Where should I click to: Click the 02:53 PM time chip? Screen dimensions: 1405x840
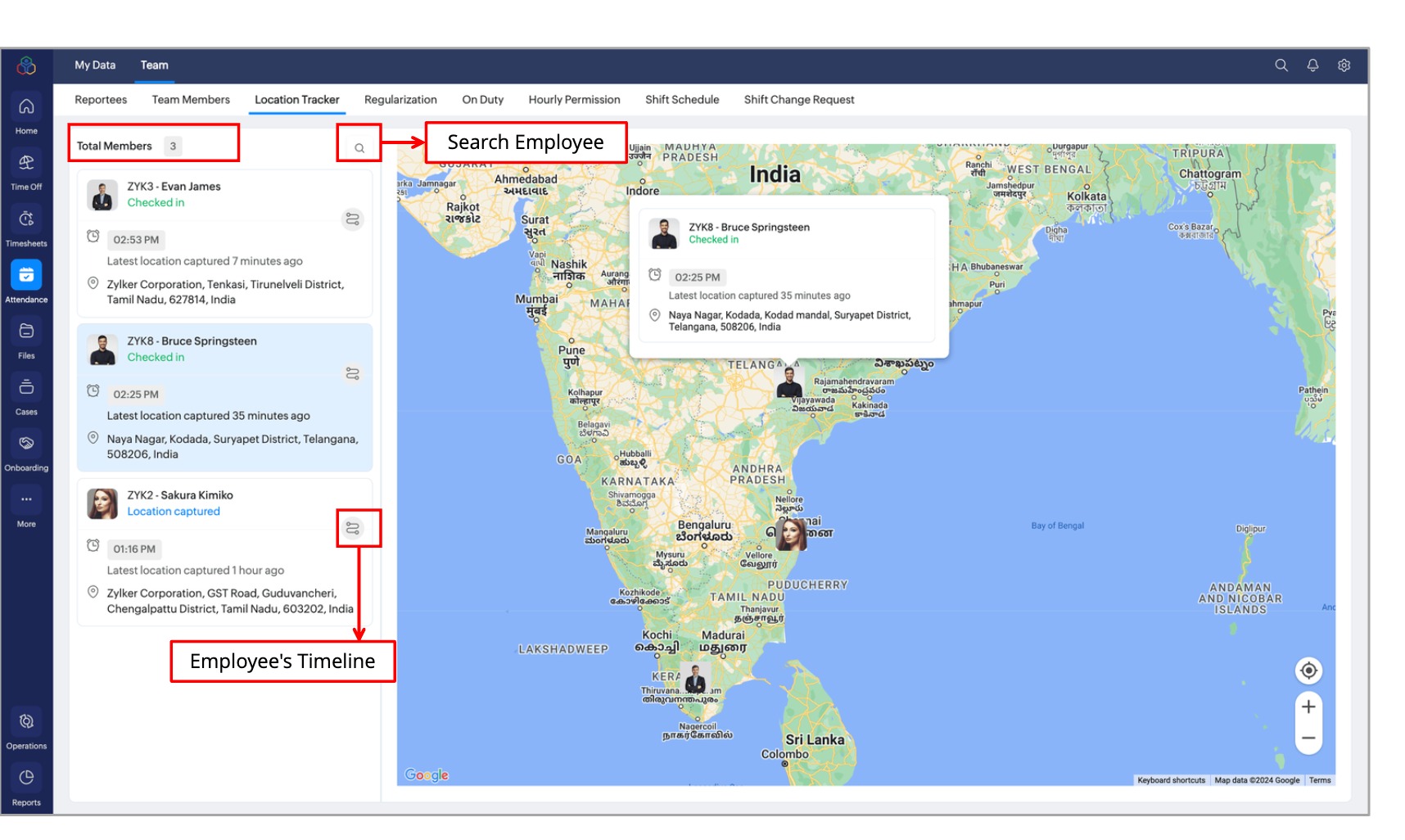[136, 240]
